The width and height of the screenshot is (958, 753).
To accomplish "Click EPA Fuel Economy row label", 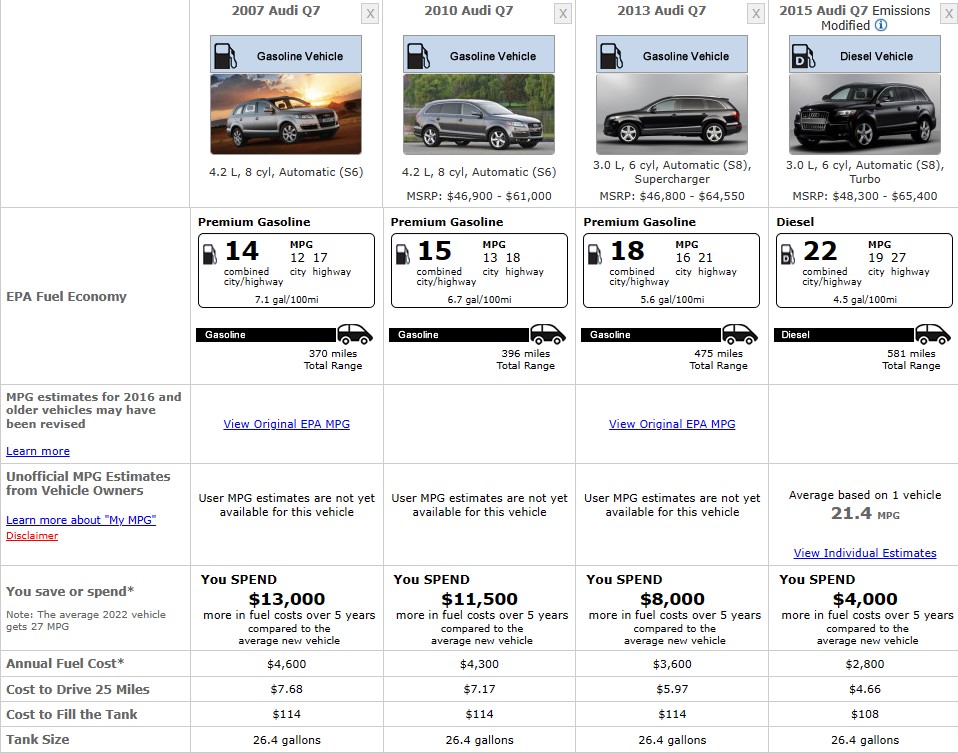I will 67,296.
